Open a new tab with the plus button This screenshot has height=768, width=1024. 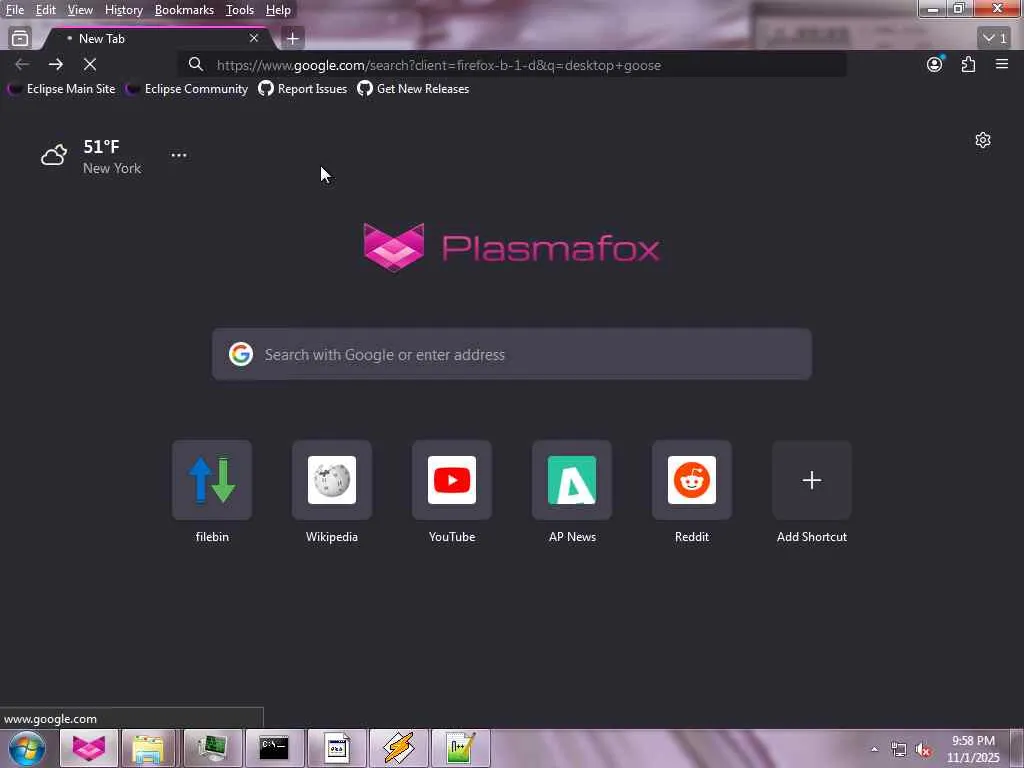click(x=293, y=39)
